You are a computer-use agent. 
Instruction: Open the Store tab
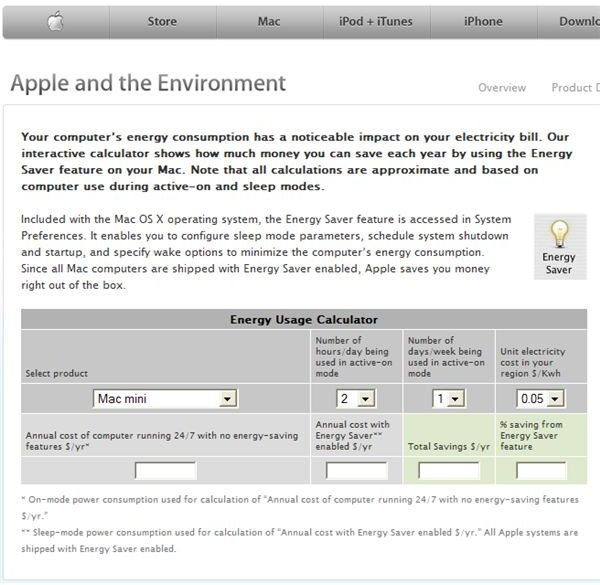click(162, 21)
